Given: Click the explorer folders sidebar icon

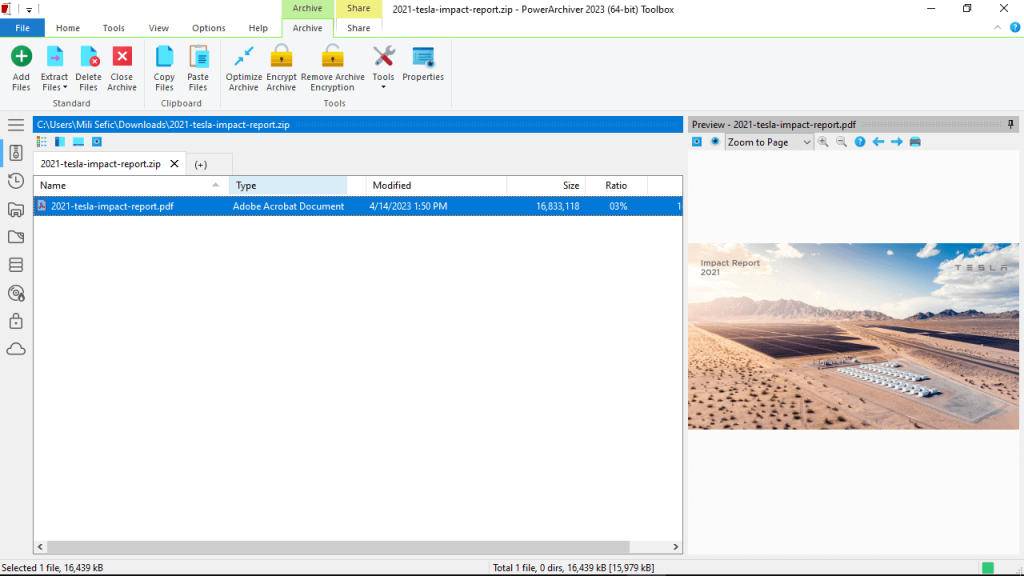Looking at the screenshot, I should [16, 209].
